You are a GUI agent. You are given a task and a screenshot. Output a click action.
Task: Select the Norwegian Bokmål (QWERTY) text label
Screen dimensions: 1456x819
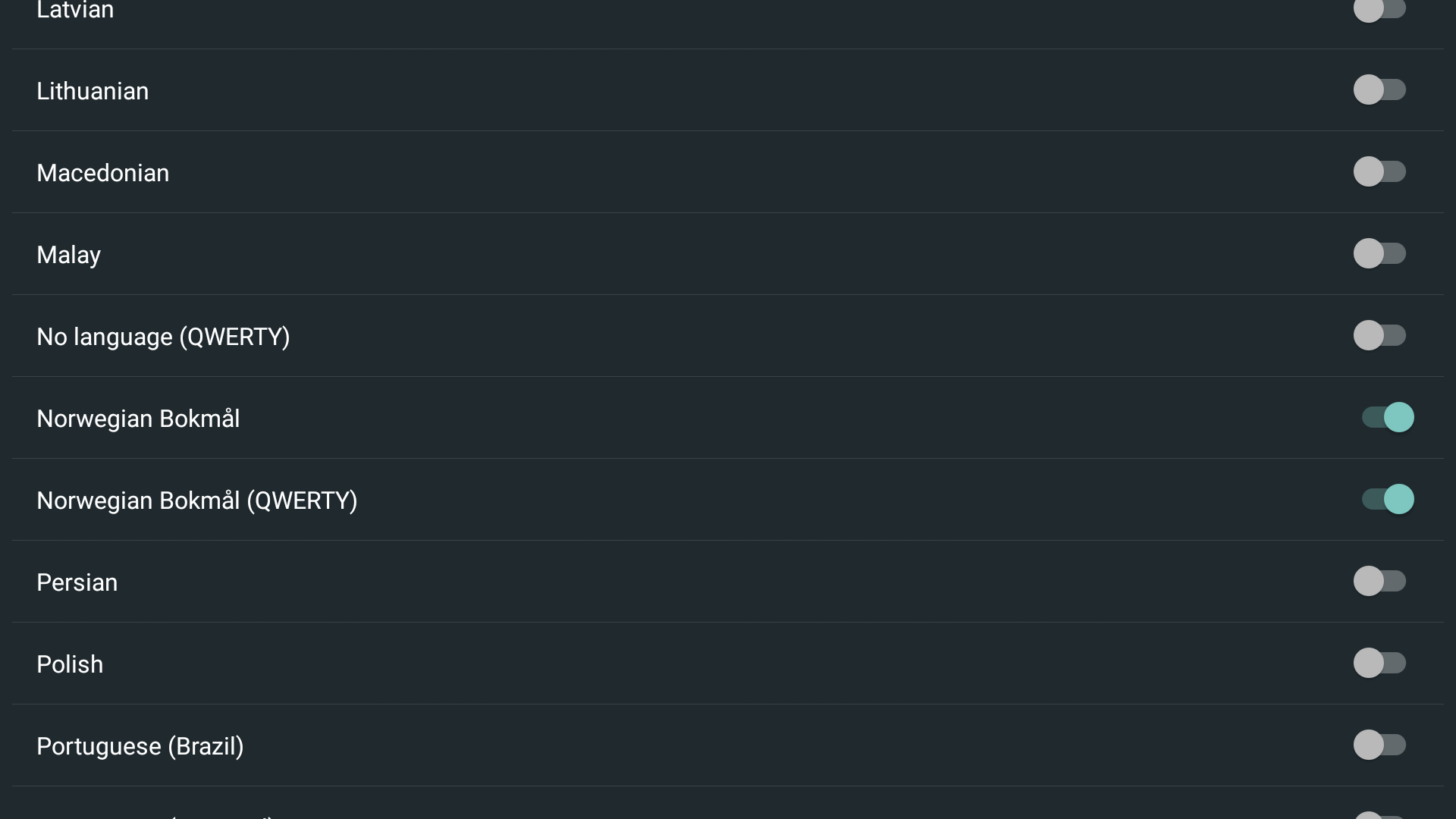point(197,500)
